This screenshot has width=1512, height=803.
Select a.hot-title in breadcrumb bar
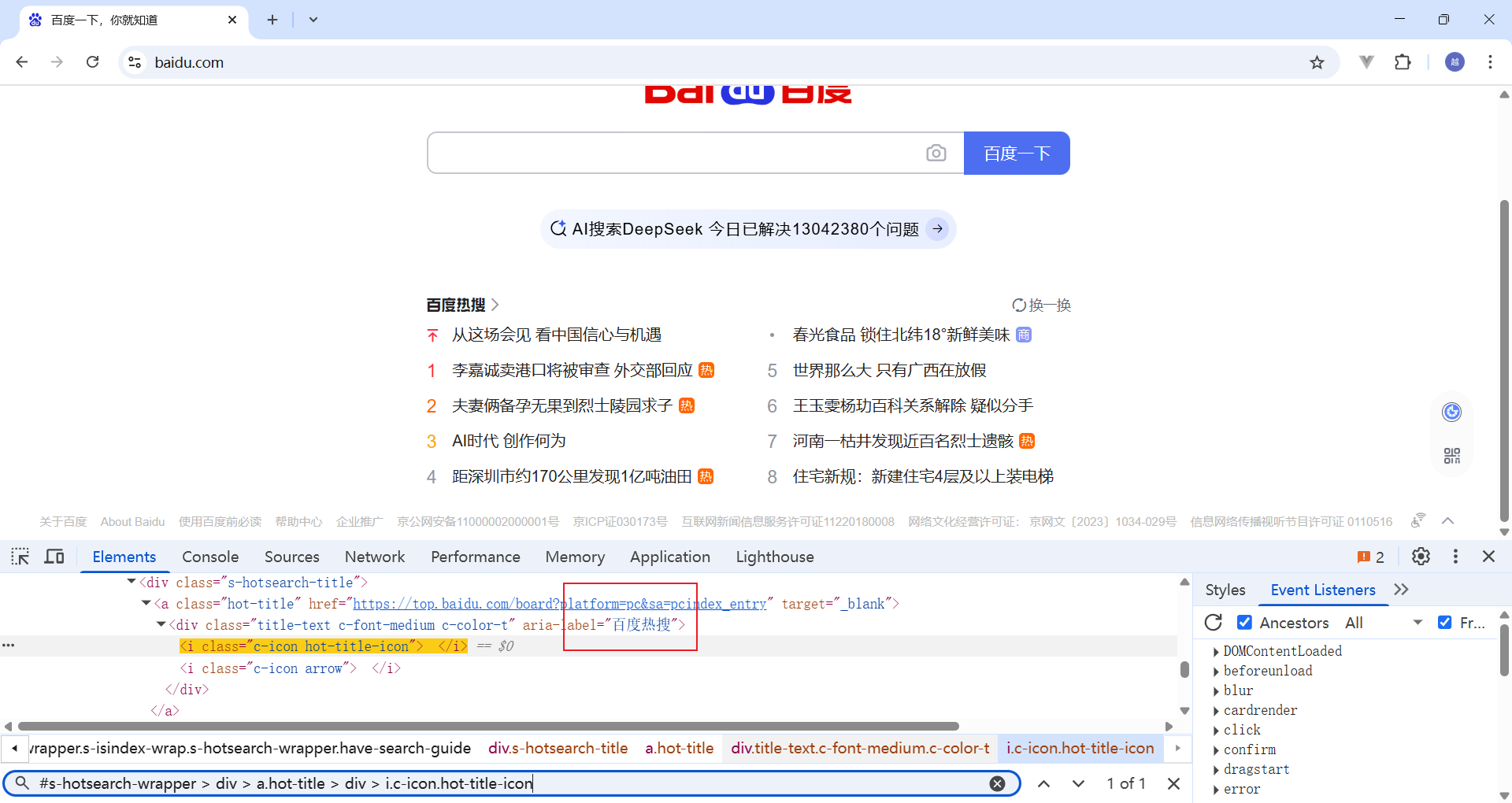(x=679, y=748)
